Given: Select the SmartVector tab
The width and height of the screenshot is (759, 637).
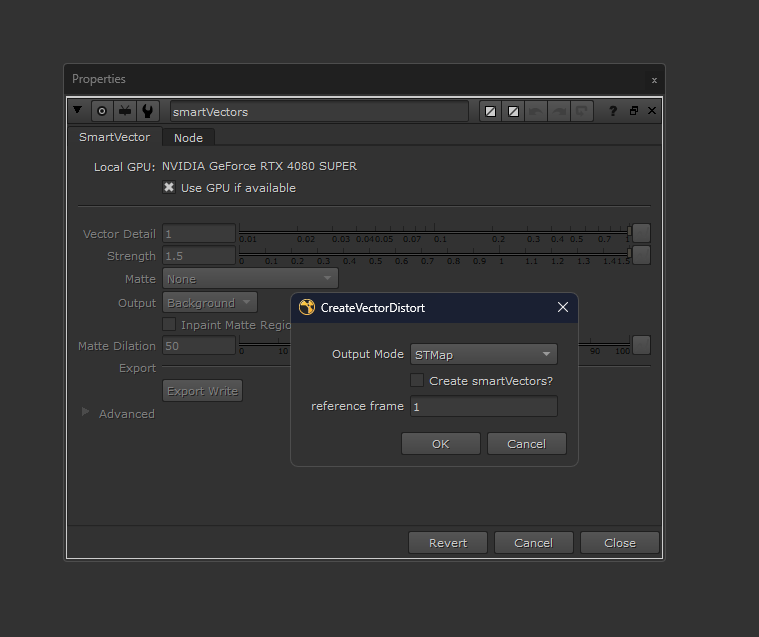Looking at the screenshot, I should (x=114, y=137).
